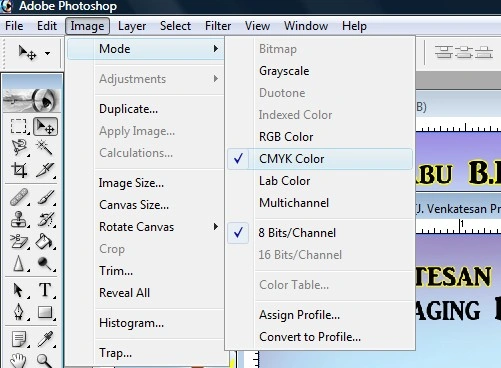Image resolution: width=501 pixels, height=368 pixels.
Task: Click the greyed-out Indexed Color mode
Action: [320, 115]
